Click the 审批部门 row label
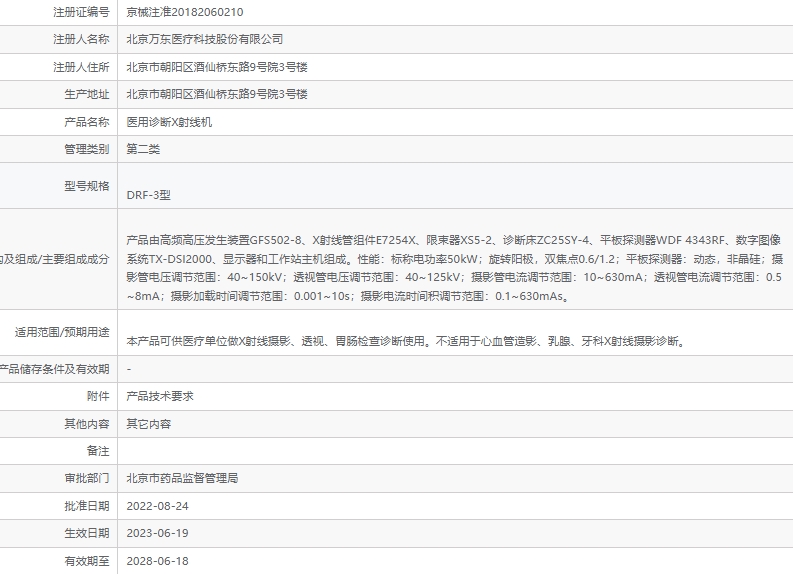The width and height of the screenshot is (793, 574). click(87, 478)
